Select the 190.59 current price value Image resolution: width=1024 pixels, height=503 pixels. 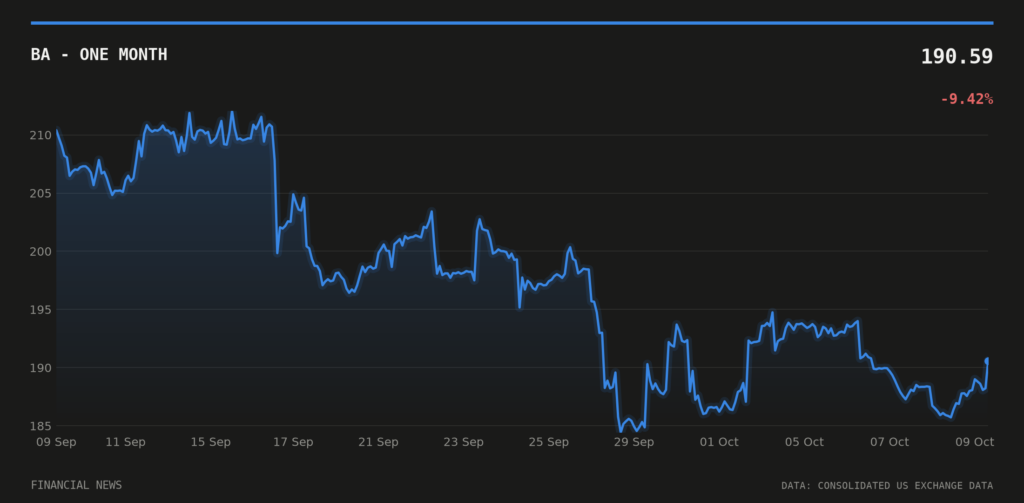[957, 57]
